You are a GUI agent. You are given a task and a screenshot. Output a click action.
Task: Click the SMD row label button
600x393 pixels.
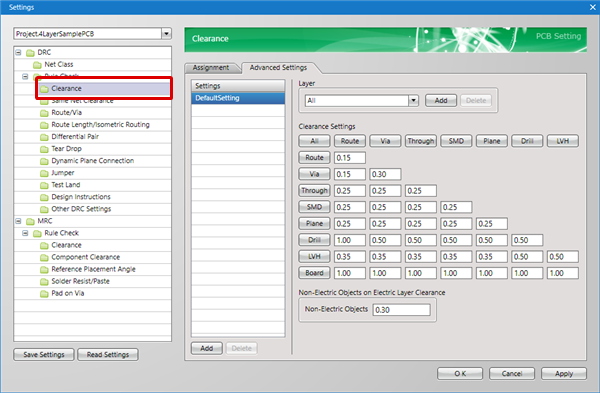(x=314, y=207)
